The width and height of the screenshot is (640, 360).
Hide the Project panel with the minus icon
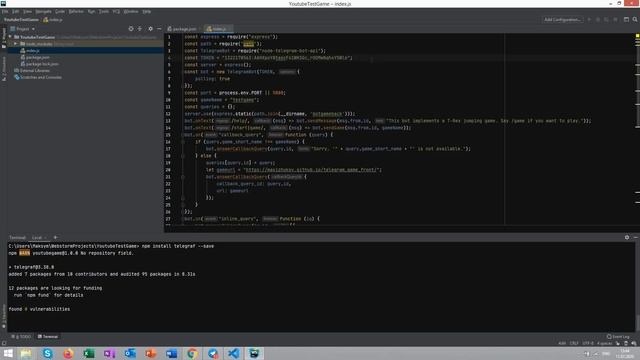(x=159, y=29)
